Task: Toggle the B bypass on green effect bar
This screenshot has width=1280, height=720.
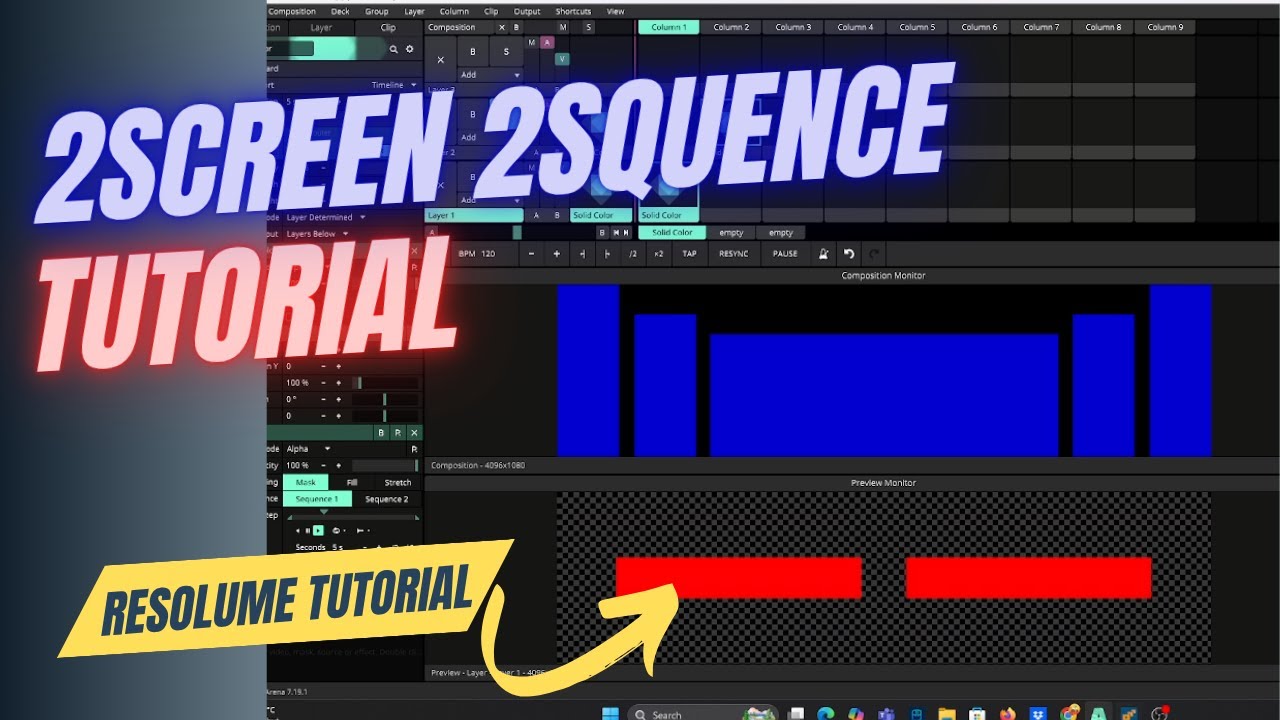Action: point(380,433)
